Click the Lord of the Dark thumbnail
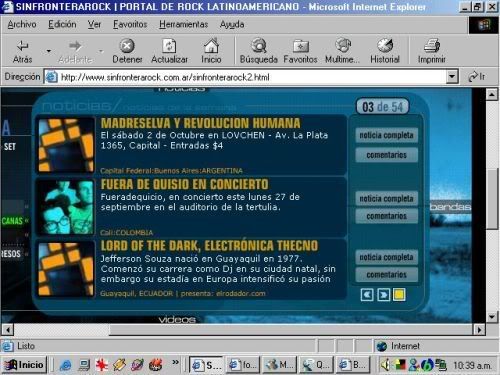Viewport: 500px width, 375px height. click(66, 269)
